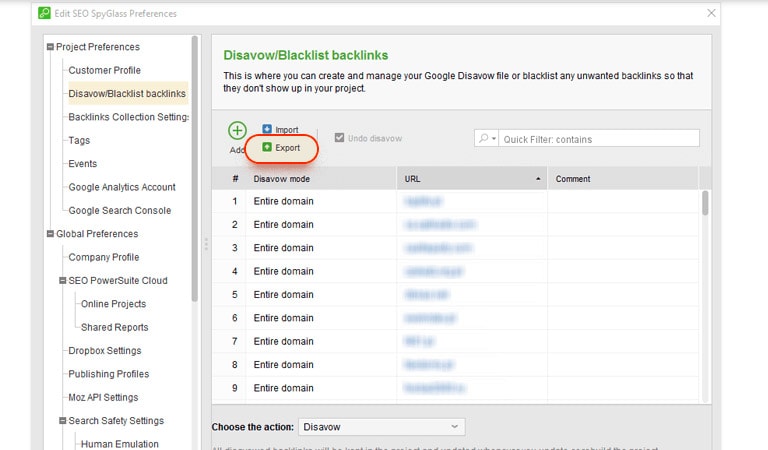Click the left tree panel scrollbar

tap(194, 168)
